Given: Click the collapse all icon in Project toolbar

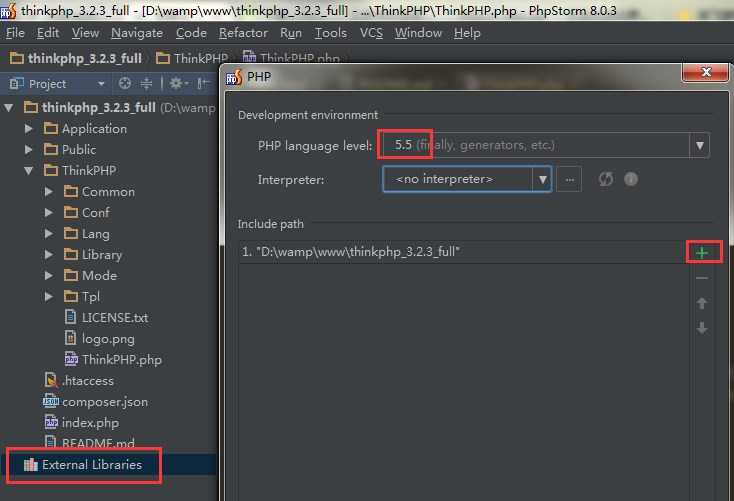Looking at the screenshot, I should click(147, 83).
